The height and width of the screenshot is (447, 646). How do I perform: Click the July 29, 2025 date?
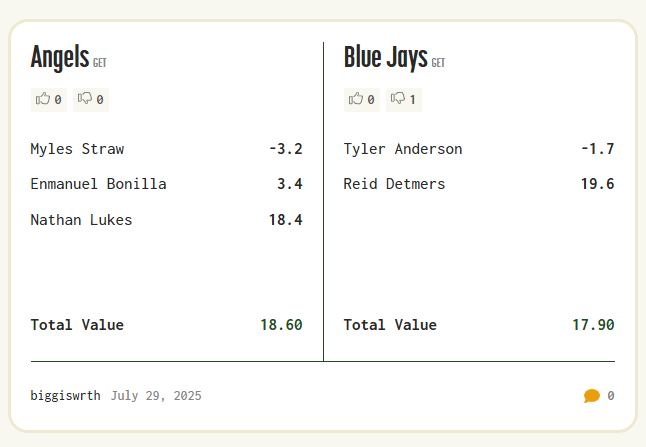[156, 396]
